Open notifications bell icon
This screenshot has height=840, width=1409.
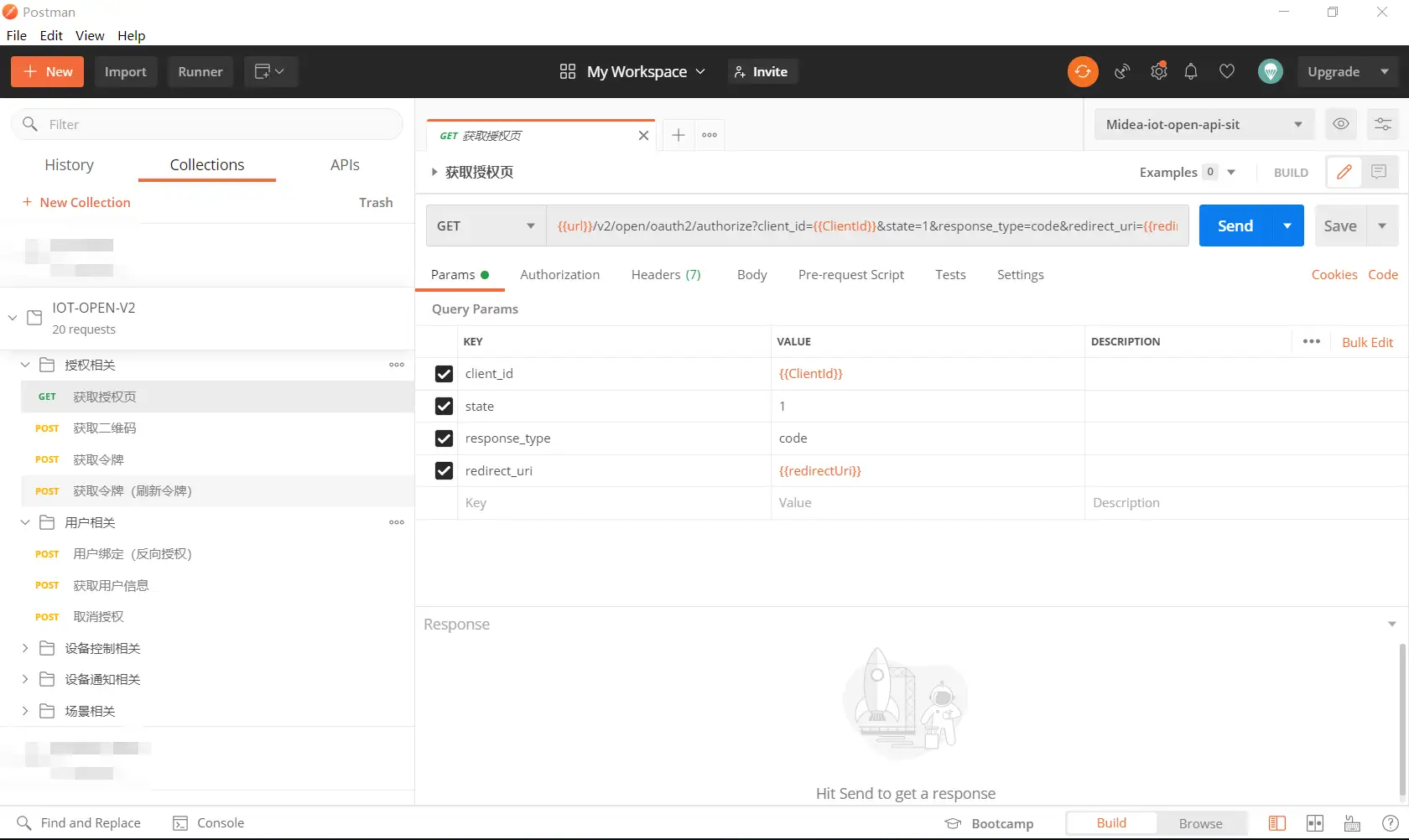1191,71
